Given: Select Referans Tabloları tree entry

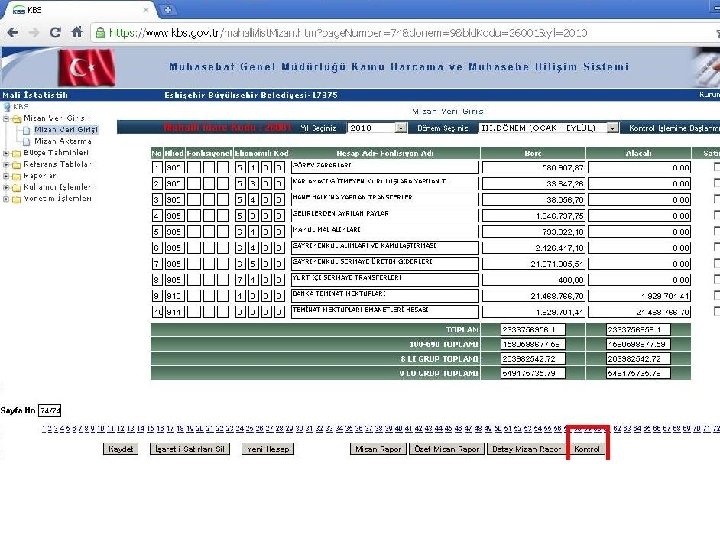Looking at the screenshot, I should pyautogui.click(x=57, y=164).
